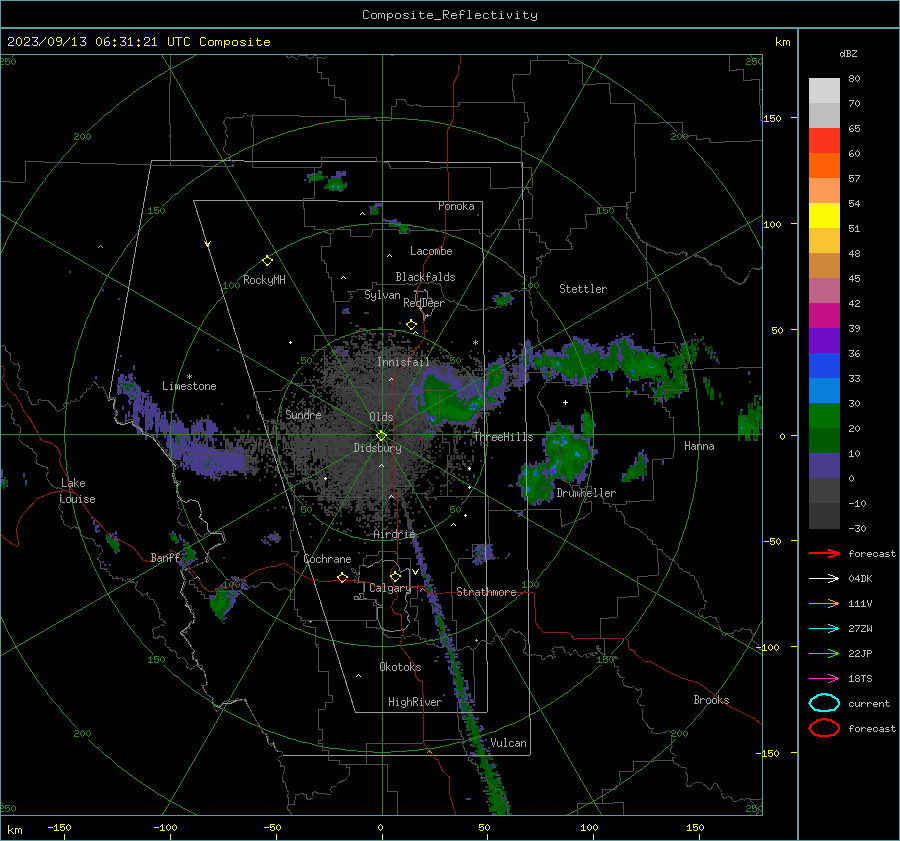
Task: Click the ThreeHills town label
Action: click(x=503, y=437)
